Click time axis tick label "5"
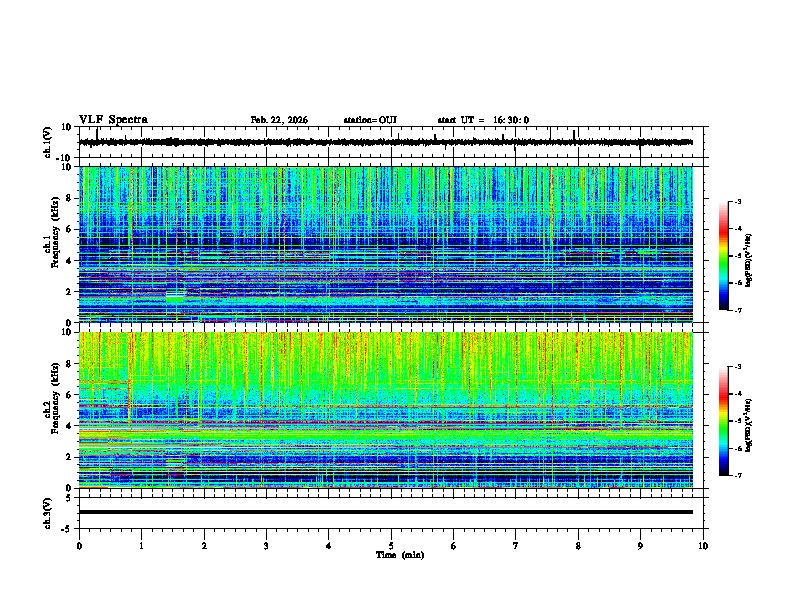The image size is (792, 612). point(391,546)
